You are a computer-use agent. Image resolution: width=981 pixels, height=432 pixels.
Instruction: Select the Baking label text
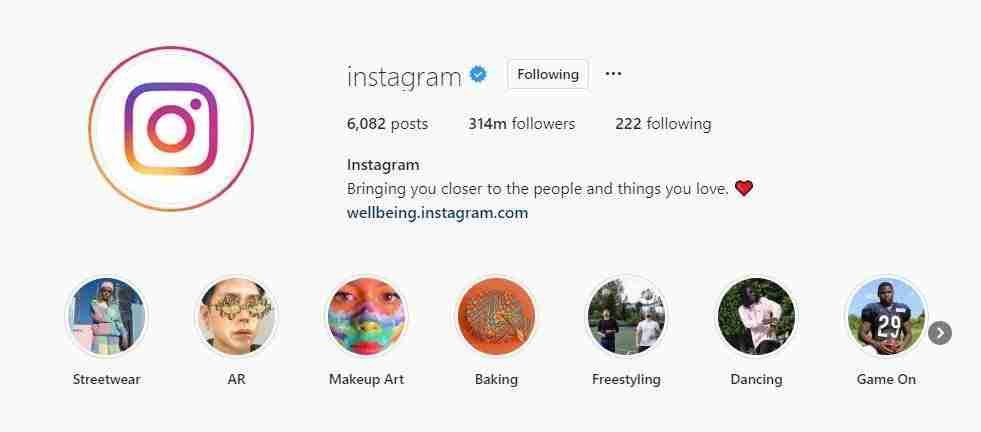pos(496,379)
